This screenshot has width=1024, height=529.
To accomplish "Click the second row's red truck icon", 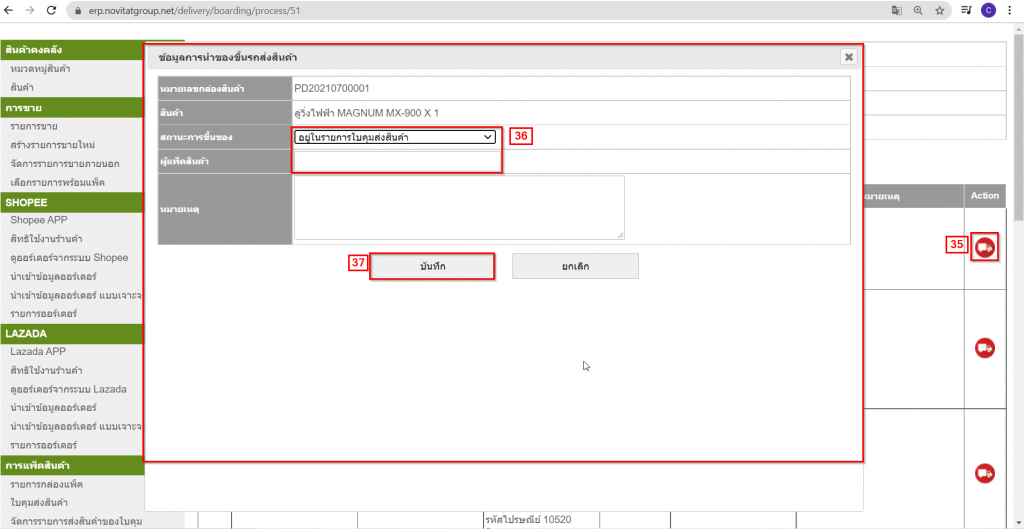I will (x=984, y=348).
